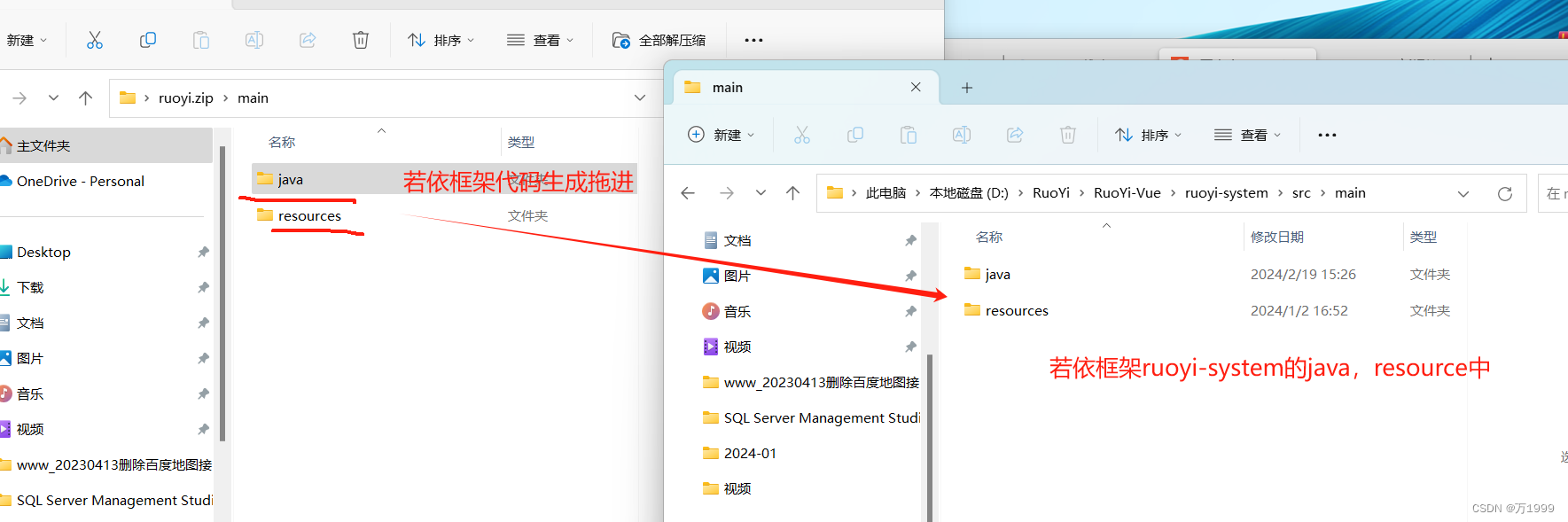Open 排序 sort dropdown in ruoyi.zip window
This screenshot has height=522, width=1568.
(x=441, y=40)
